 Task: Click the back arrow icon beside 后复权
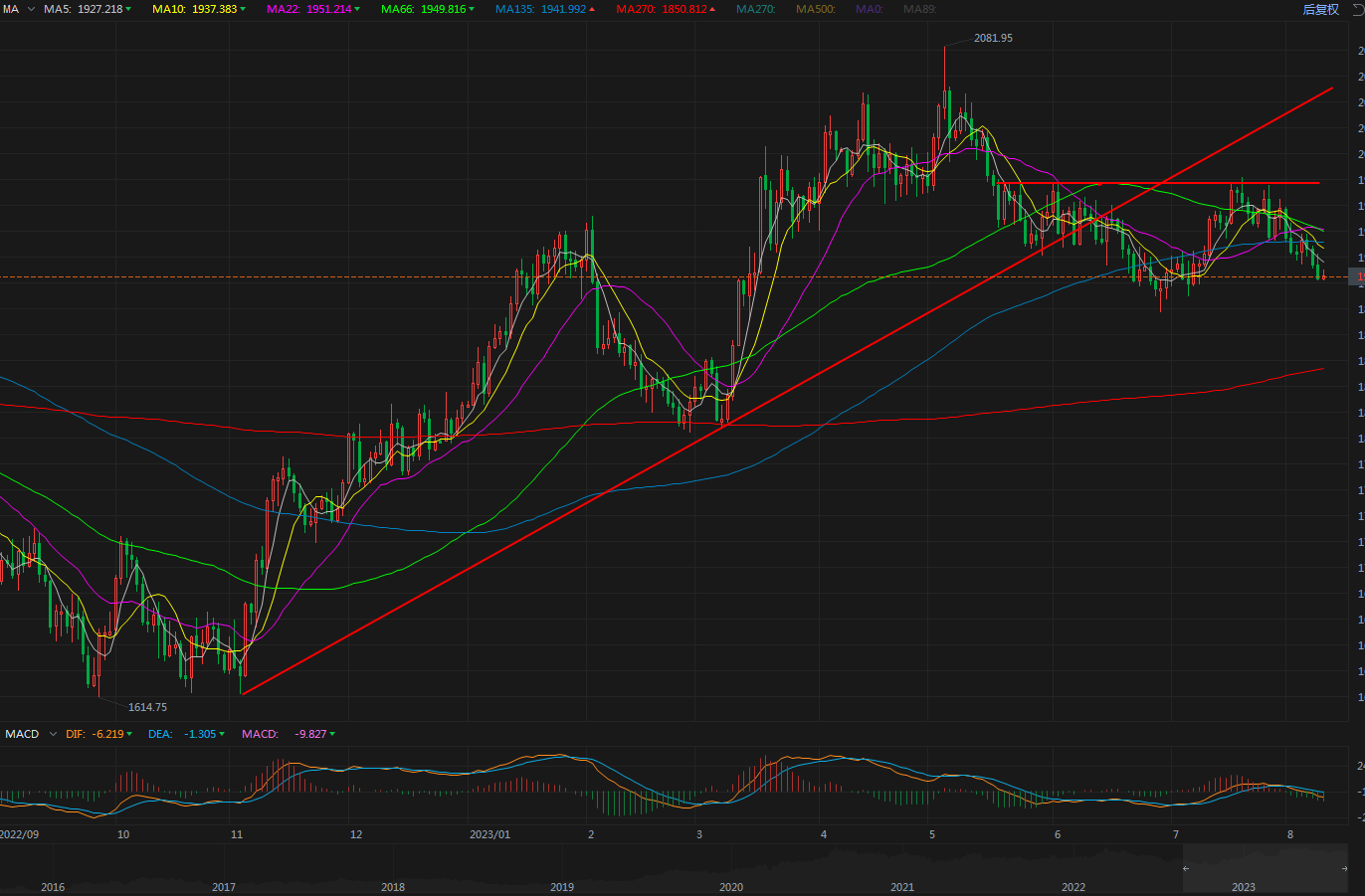point(1358,9)
